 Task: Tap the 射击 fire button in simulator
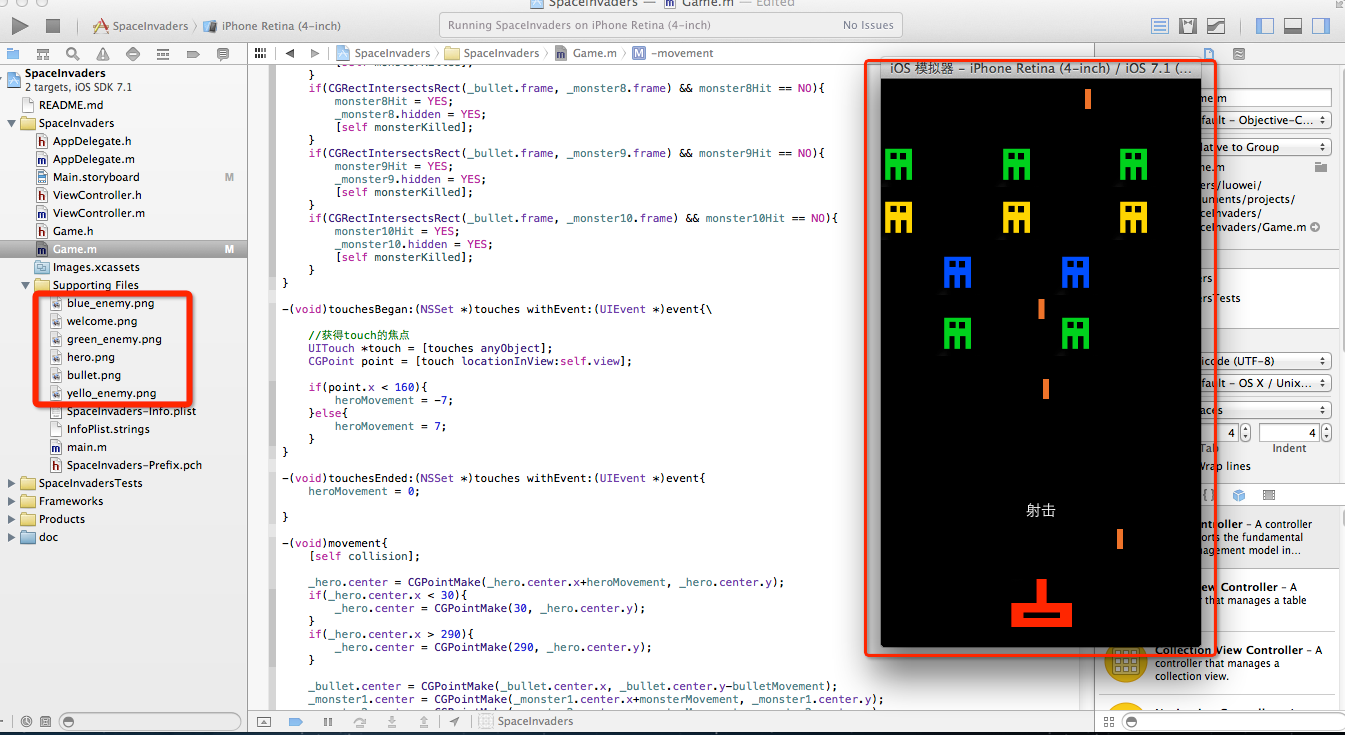point(1040,510)
